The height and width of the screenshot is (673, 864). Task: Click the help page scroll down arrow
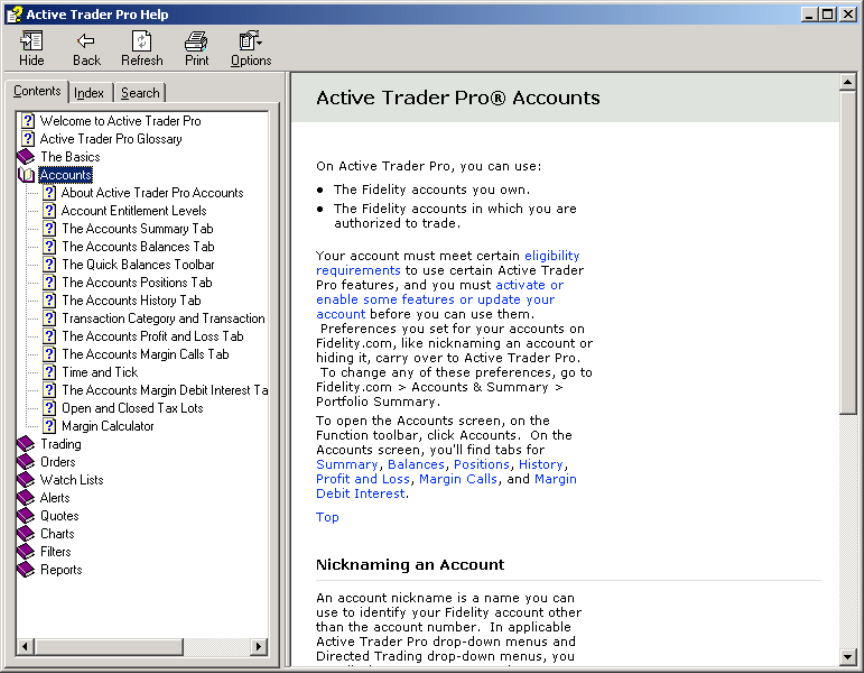(x=847, y=656)
